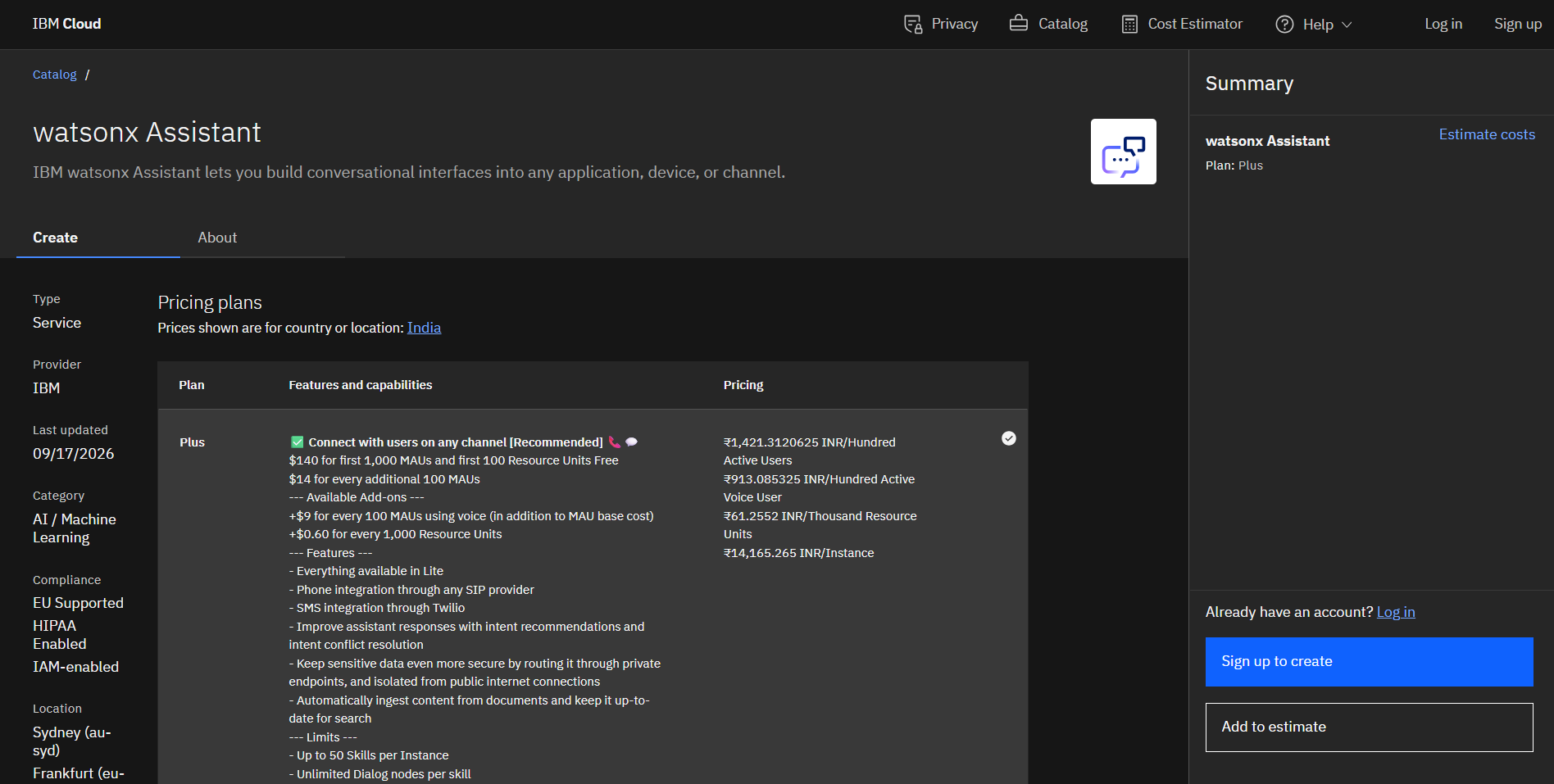Click the Help question mark icon
The width and height of the screenshot is (1554, 784).
tap(1284, 25)
